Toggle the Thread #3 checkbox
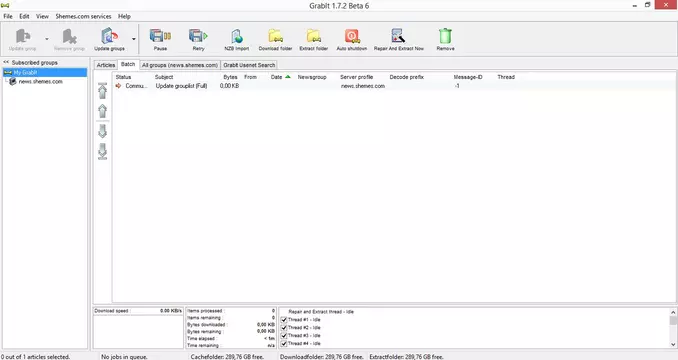 click(284, 335)
